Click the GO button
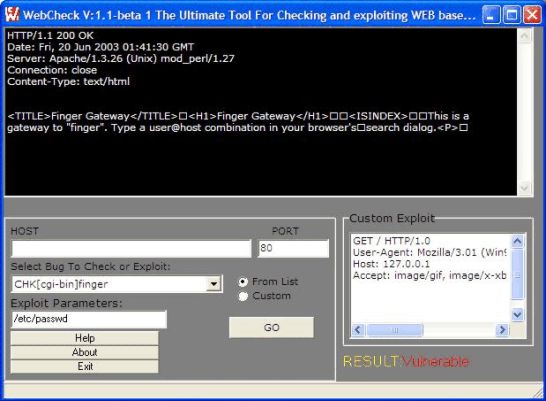Viewport: 546px width, 401px height. point(271,328)
